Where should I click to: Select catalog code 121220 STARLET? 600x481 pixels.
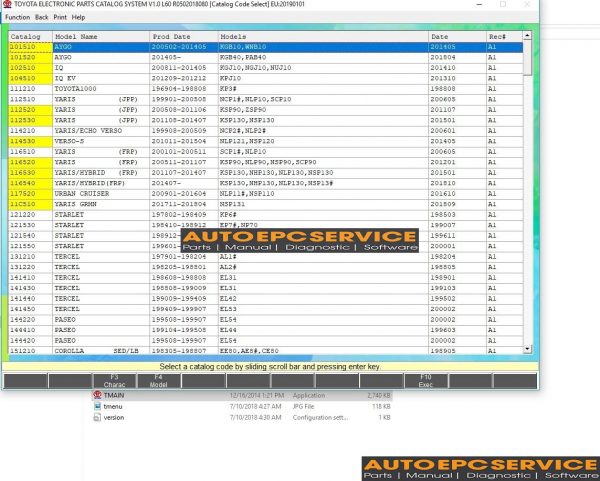pyautogui.click(x=30, y=214)
